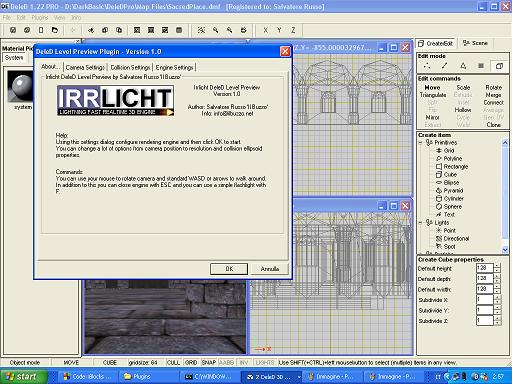The width and height of the screenshot is (512, 384).
Task: Click the open folder toolbar icon
Action: point(55,30)
